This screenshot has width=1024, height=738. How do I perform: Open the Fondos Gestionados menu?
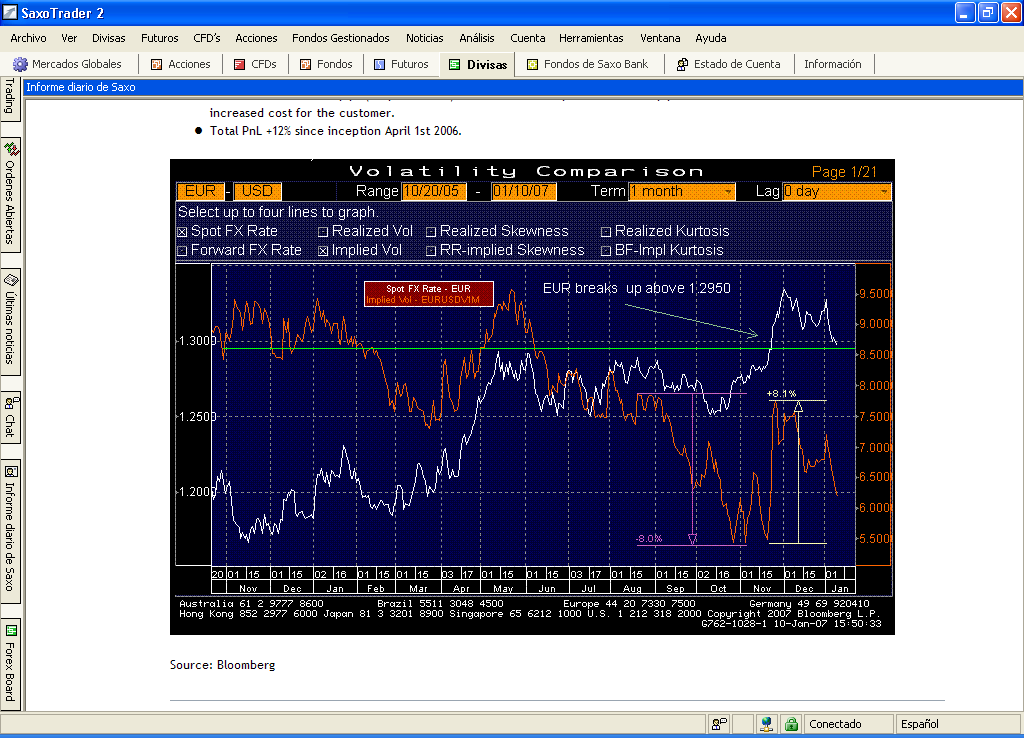(340, 38)
